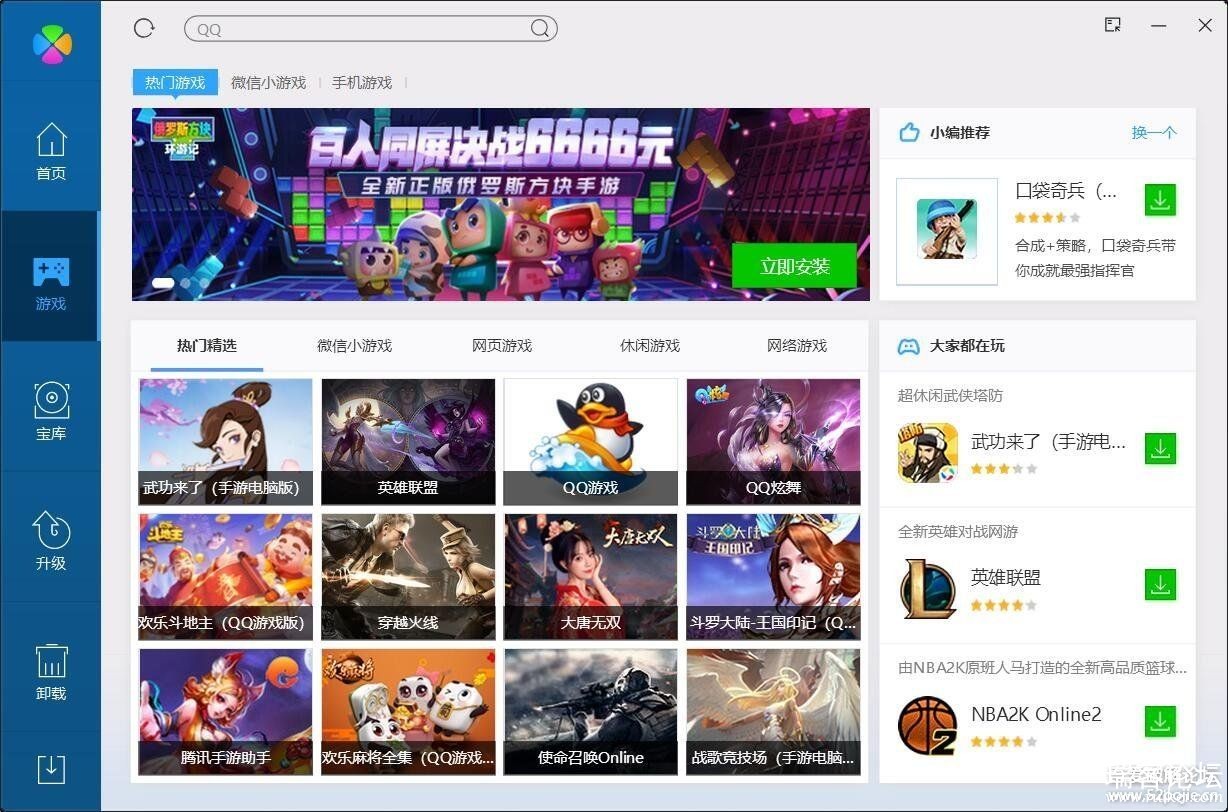
Task: Click the active banner carousel indicator
Action: point(163,283)
